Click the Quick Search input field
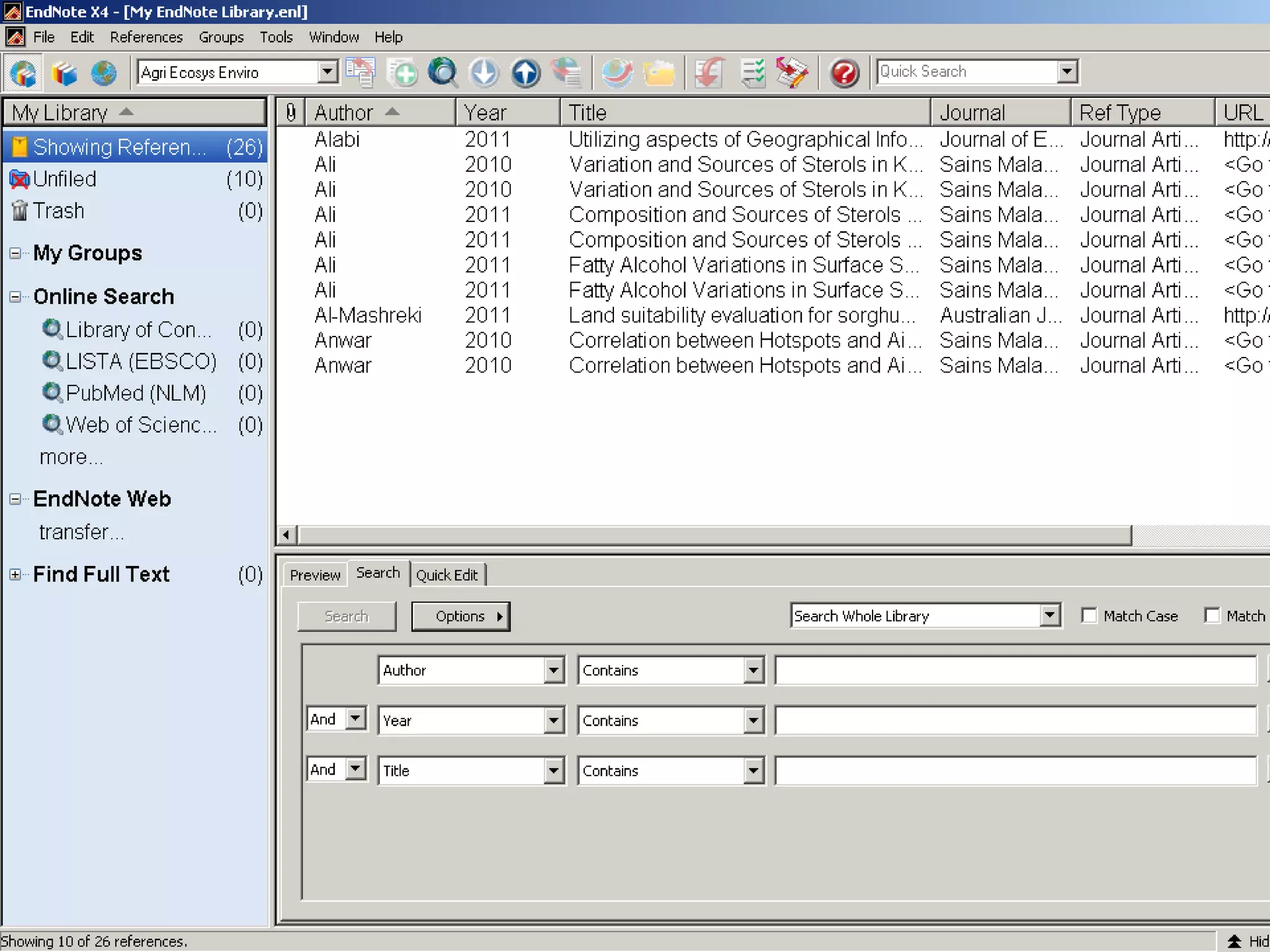Image resolution: width=1270 pixels, height=952 pixels. click(x=967, y=71)
